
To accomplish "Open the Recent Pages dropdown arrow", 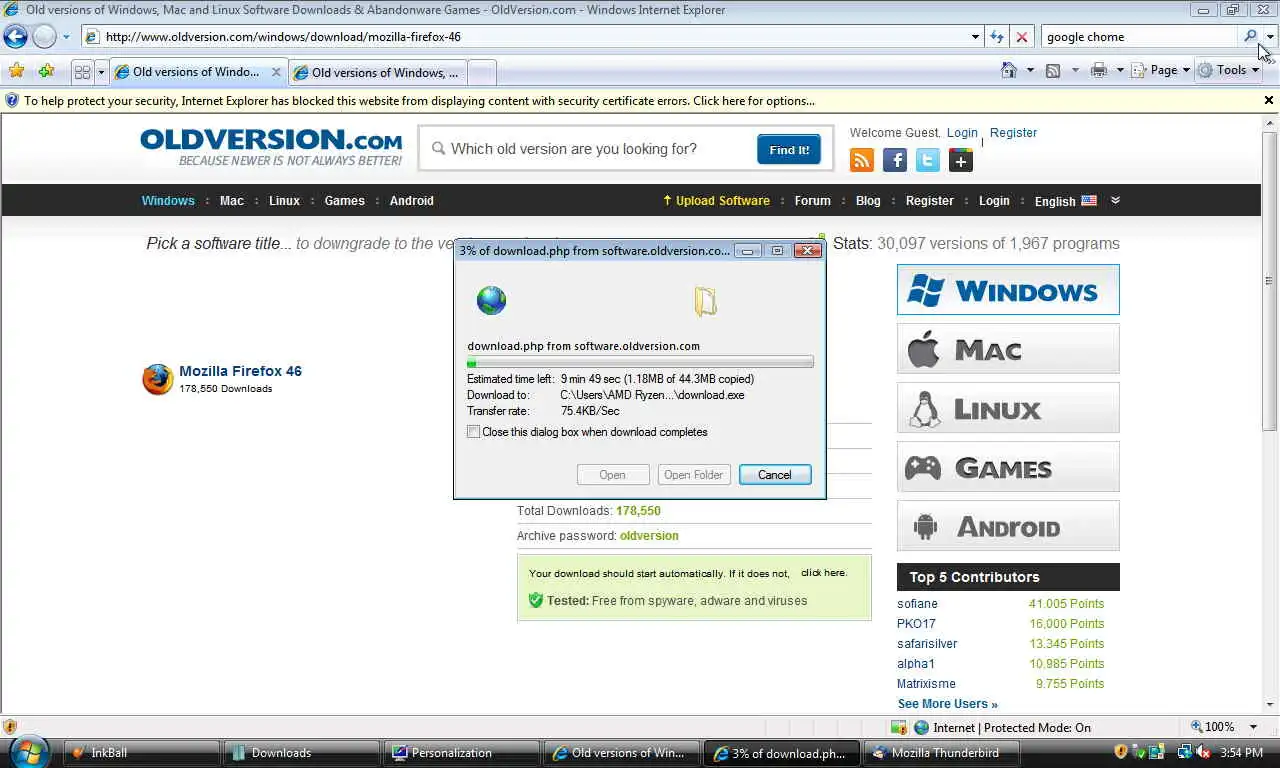I will pyautogui.click(x=66, y=37).
